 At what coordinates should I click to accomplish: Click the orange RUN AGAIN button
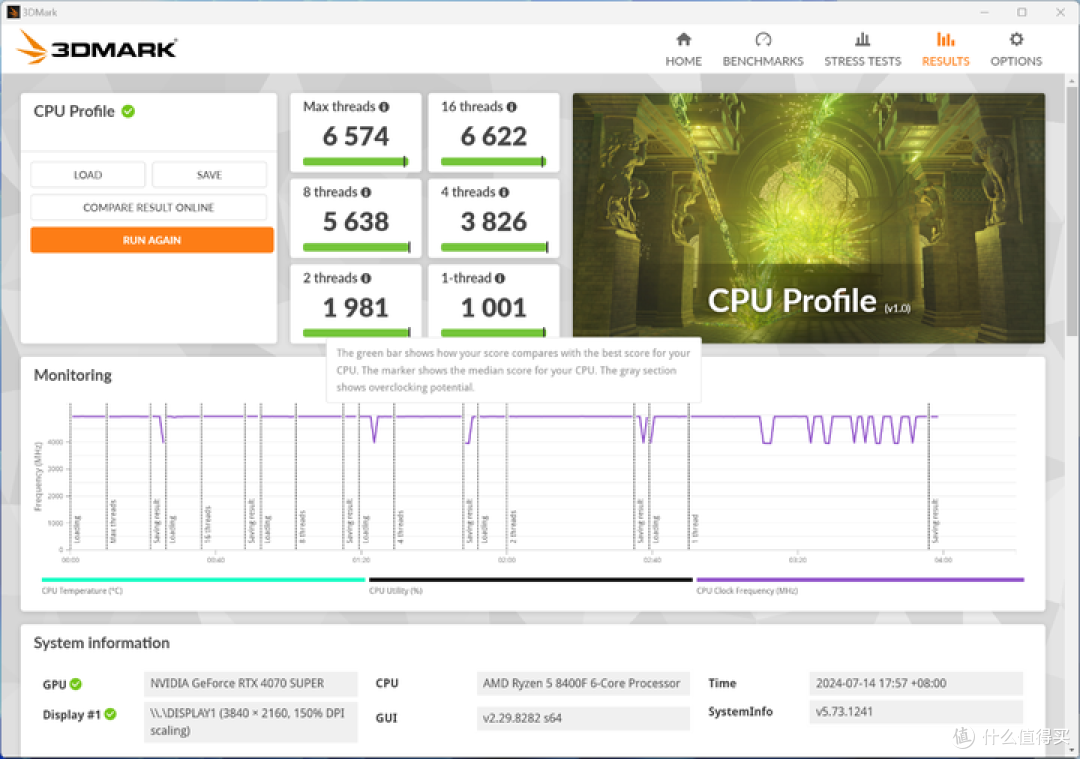[x=152, y=240]
